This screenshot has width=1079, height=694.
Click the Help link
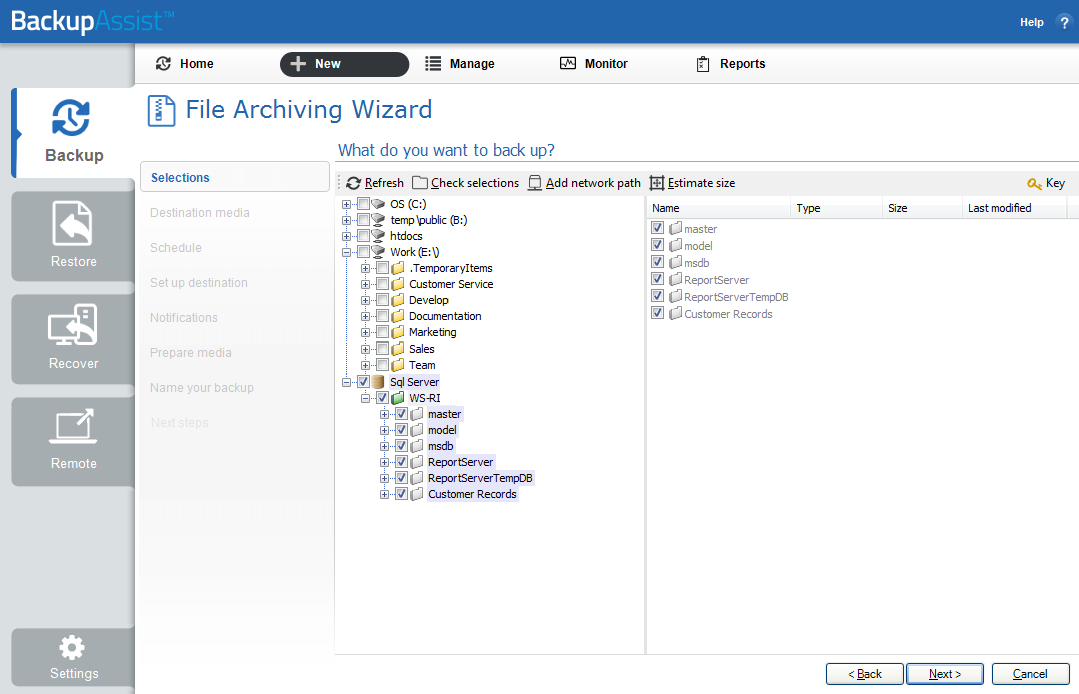click(1032, 22)
